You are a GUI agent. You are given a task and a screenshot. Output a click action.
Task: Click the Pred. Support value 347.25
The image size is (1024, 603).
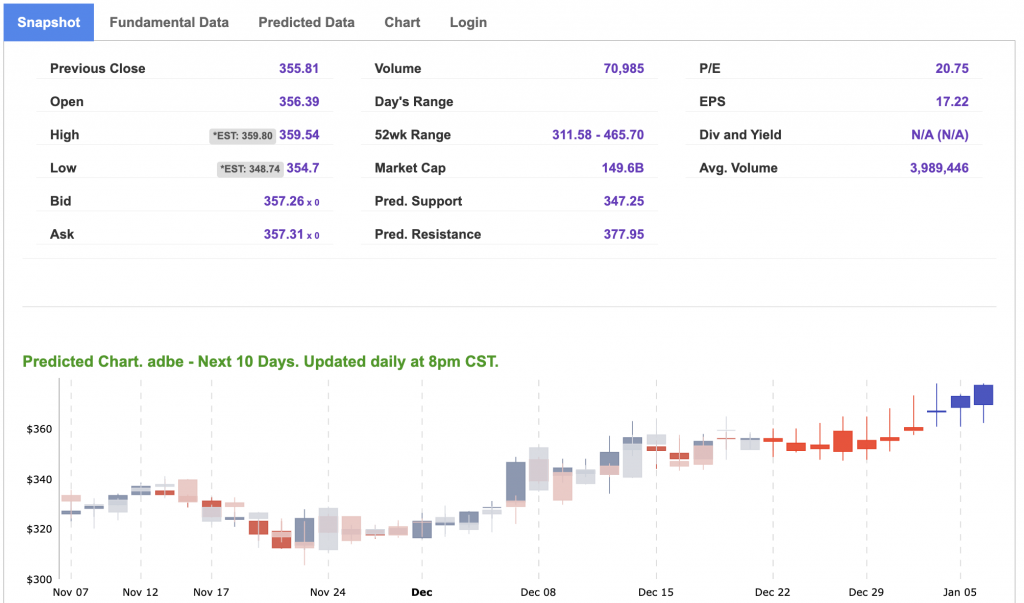623,202
